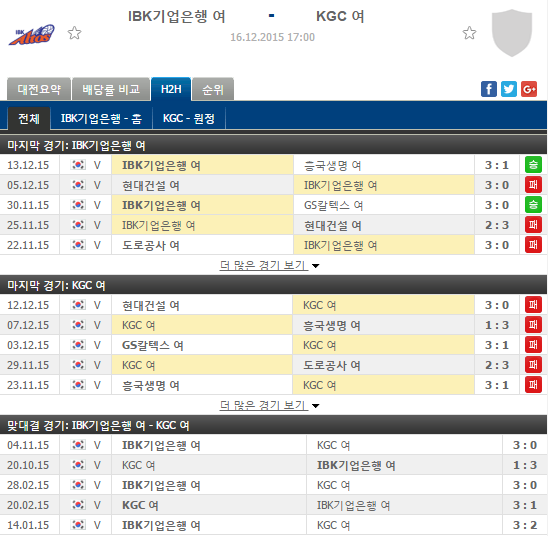Filter by KGC - 원정 matches
The width and height of the screenshot is (548, 536).
point(189,119)
